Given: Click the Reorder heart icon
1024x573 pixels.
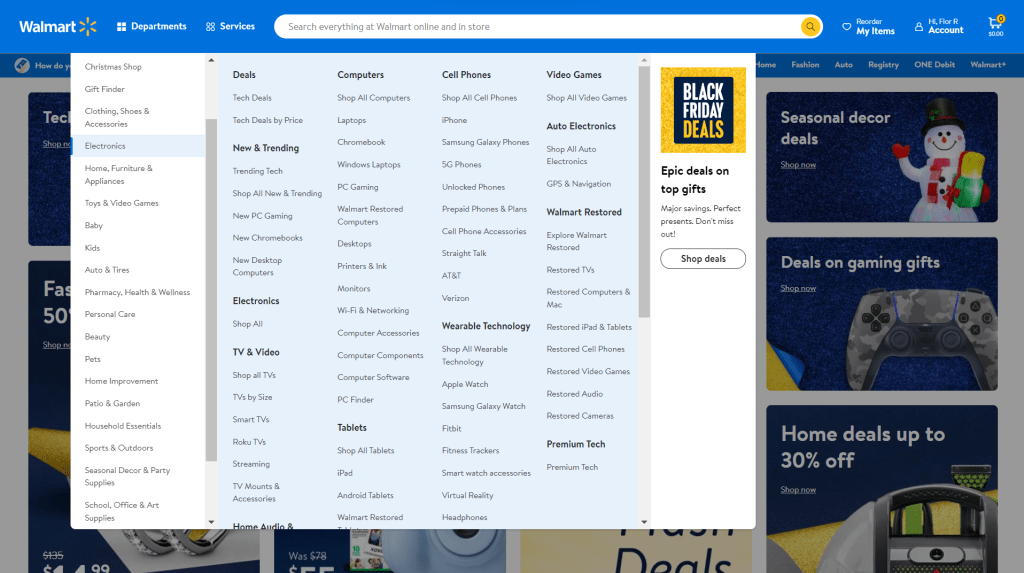Looking at the screenshot, I should [x=846, y=27].
